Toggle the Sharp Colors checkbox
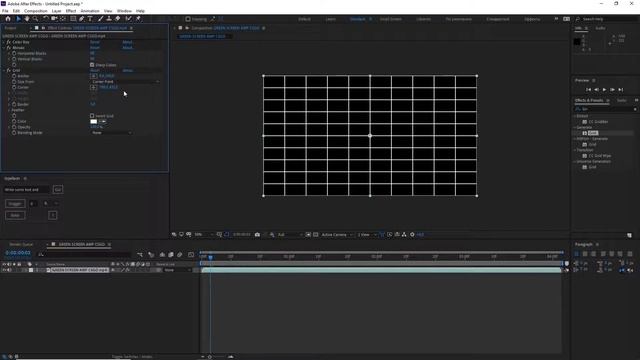Image resolution: width=640 pixels, height=360 pixels. pyautogui.click(x=92, y=65)
